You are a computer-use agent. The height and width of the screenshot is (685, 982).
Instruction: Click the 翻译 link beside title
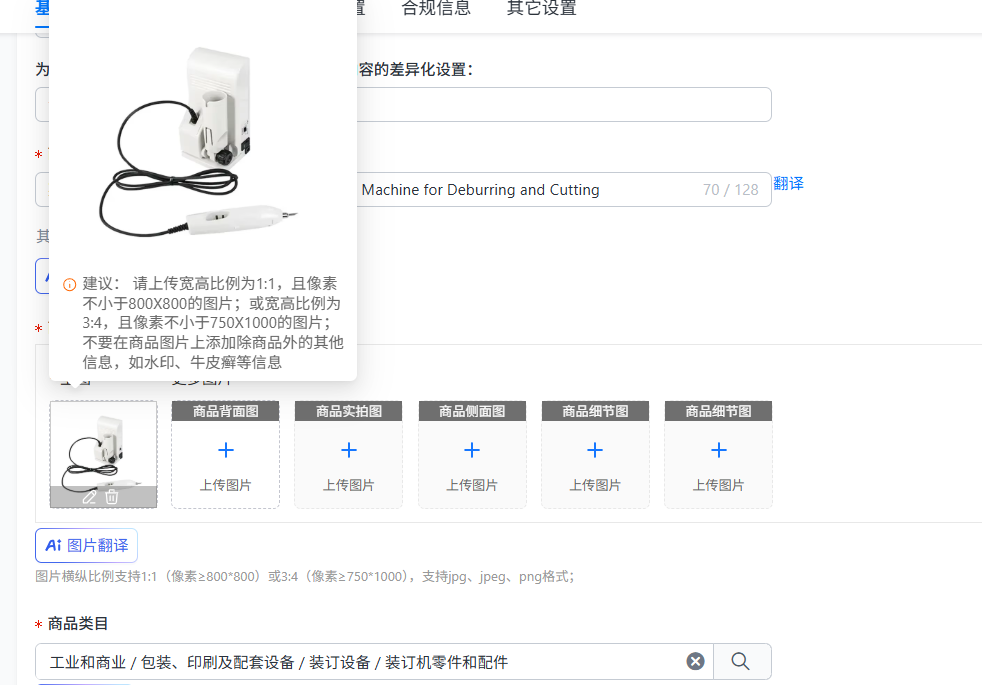pos(788,183)
